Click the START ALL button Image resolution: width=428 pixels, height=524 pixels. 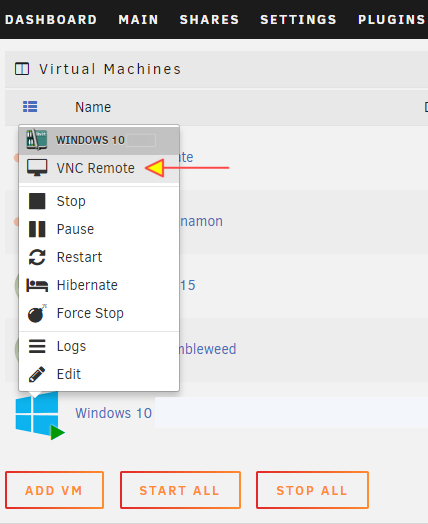[x=180, y=490]
